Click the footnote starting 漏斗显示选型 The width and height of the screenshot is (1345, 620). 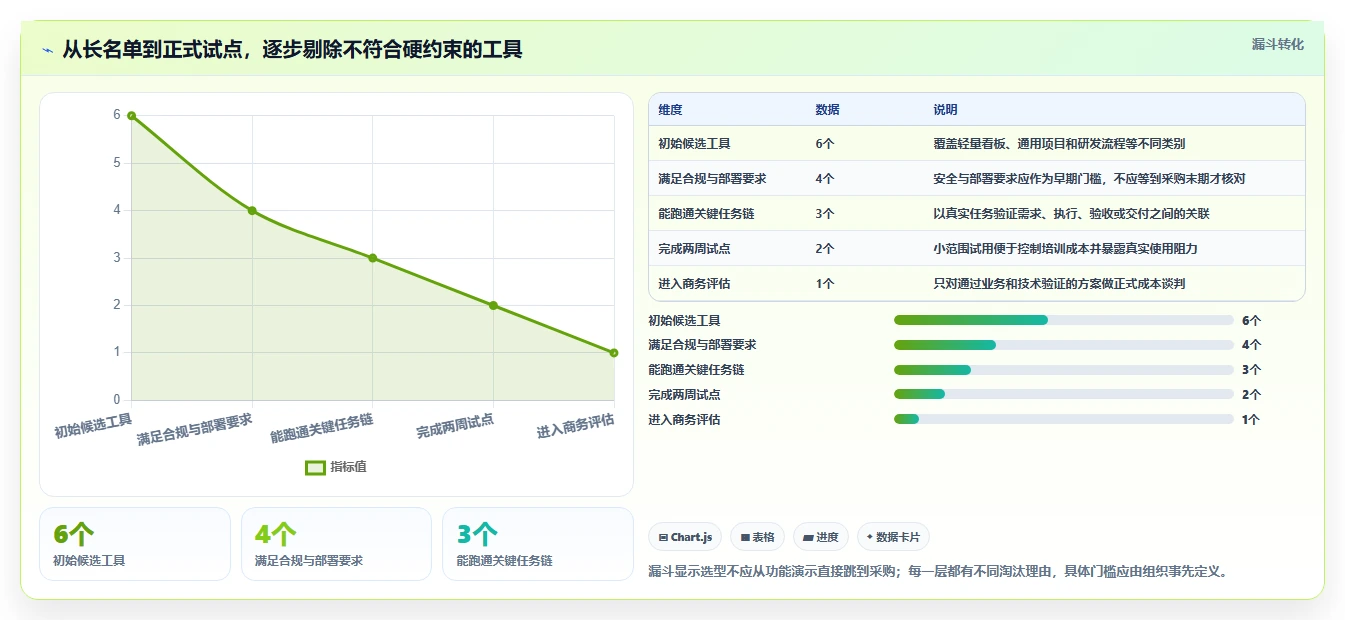pos(938,572)
